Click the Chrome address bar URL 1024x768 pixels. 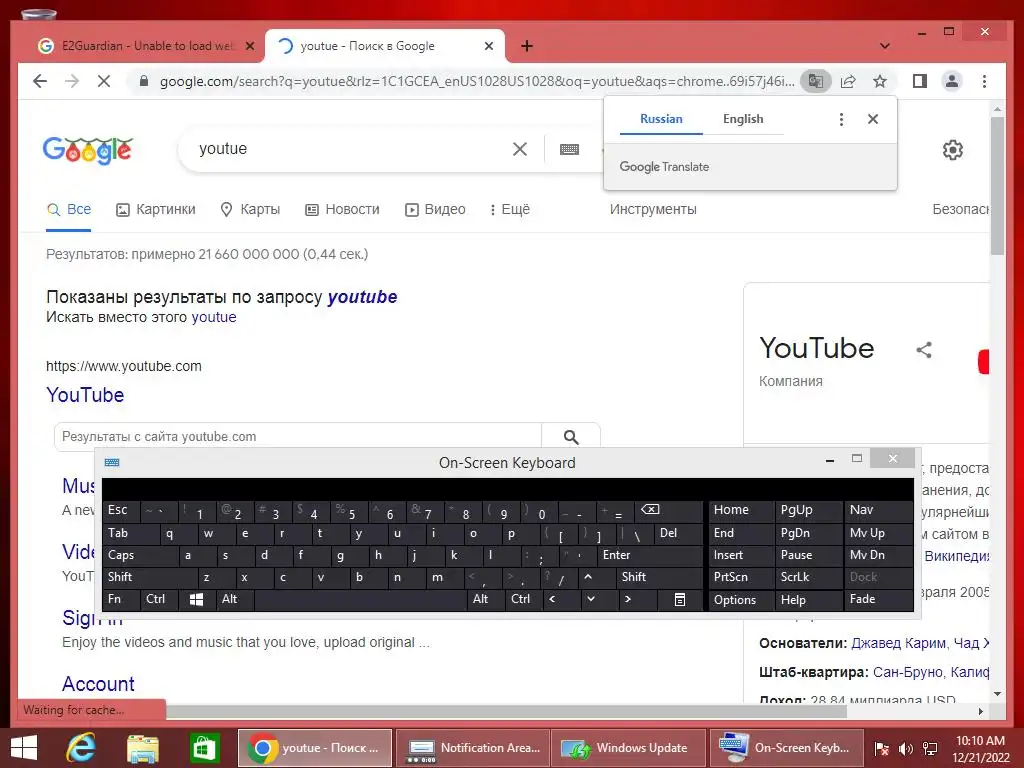pyautogui.click(x=477, y=81)
